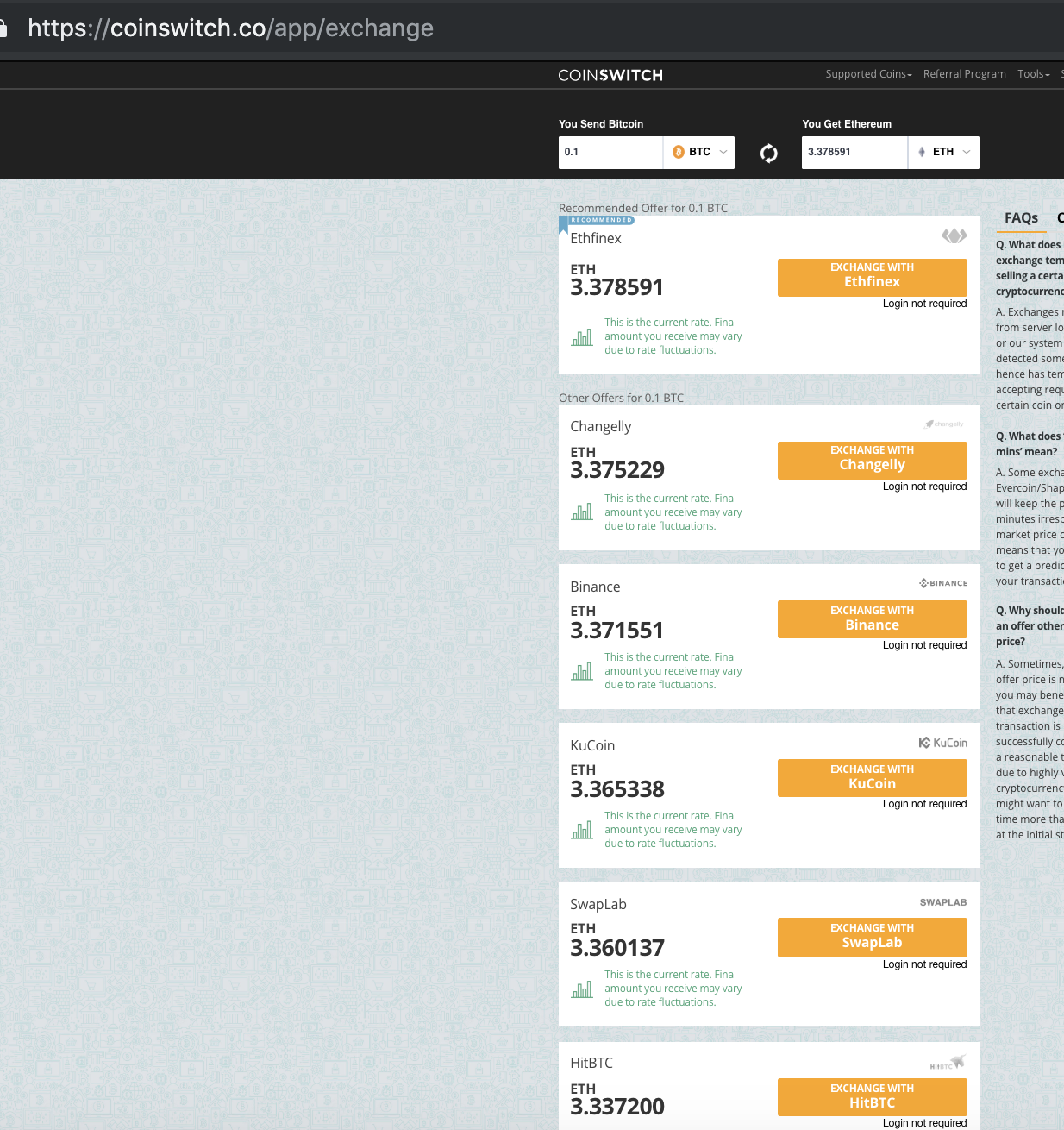Click the rate chart icon in KuCoin card

582,829
